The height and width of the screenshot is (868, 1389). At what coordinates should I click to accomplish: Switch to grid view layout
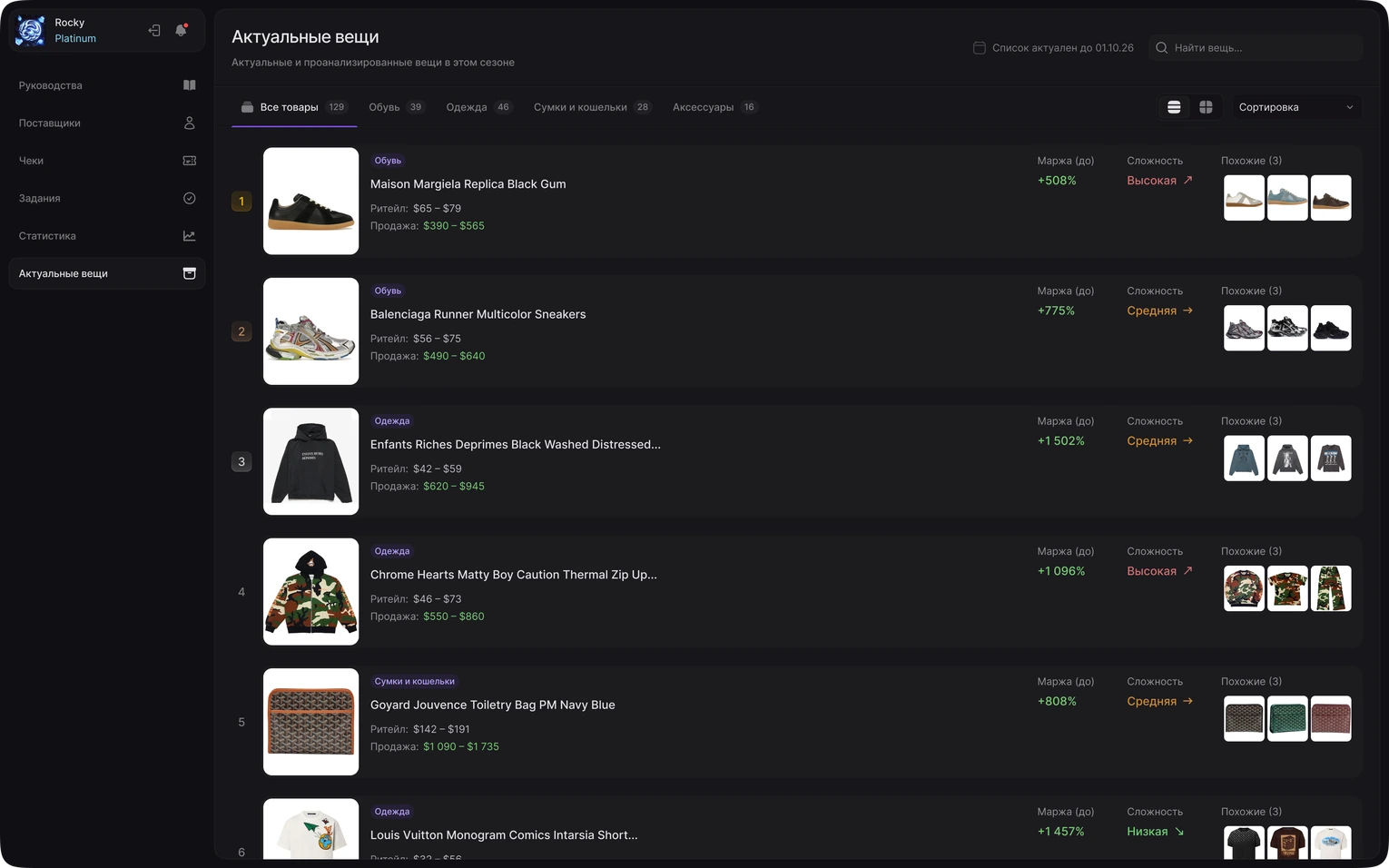coord(1206,107)
